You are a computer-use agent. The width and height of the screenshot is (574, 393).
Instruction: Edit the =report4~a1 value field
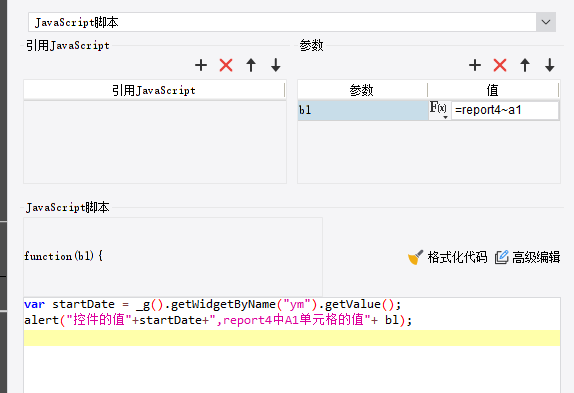(x=505, y=110)
